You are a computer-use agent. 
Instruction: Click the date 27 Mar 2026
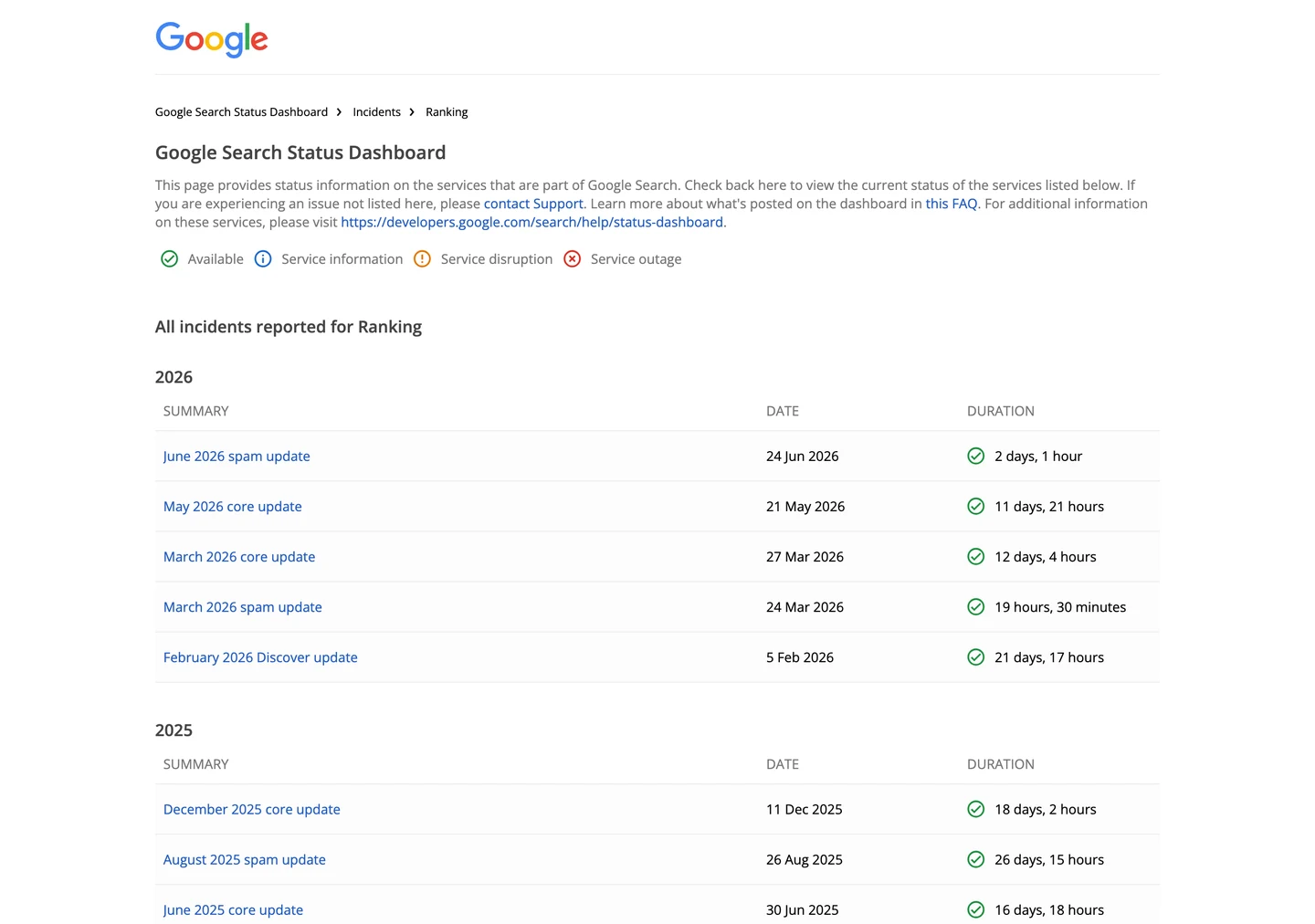(x=805, y=557)
